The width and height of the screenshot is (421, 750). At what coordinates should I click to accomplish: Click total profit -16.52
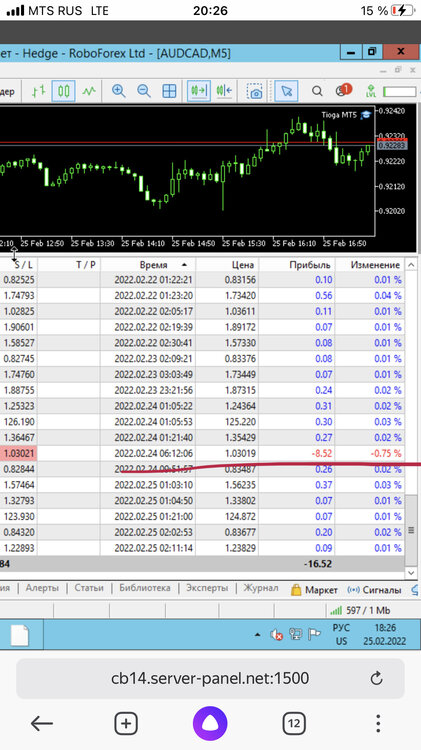pos(318,564)
